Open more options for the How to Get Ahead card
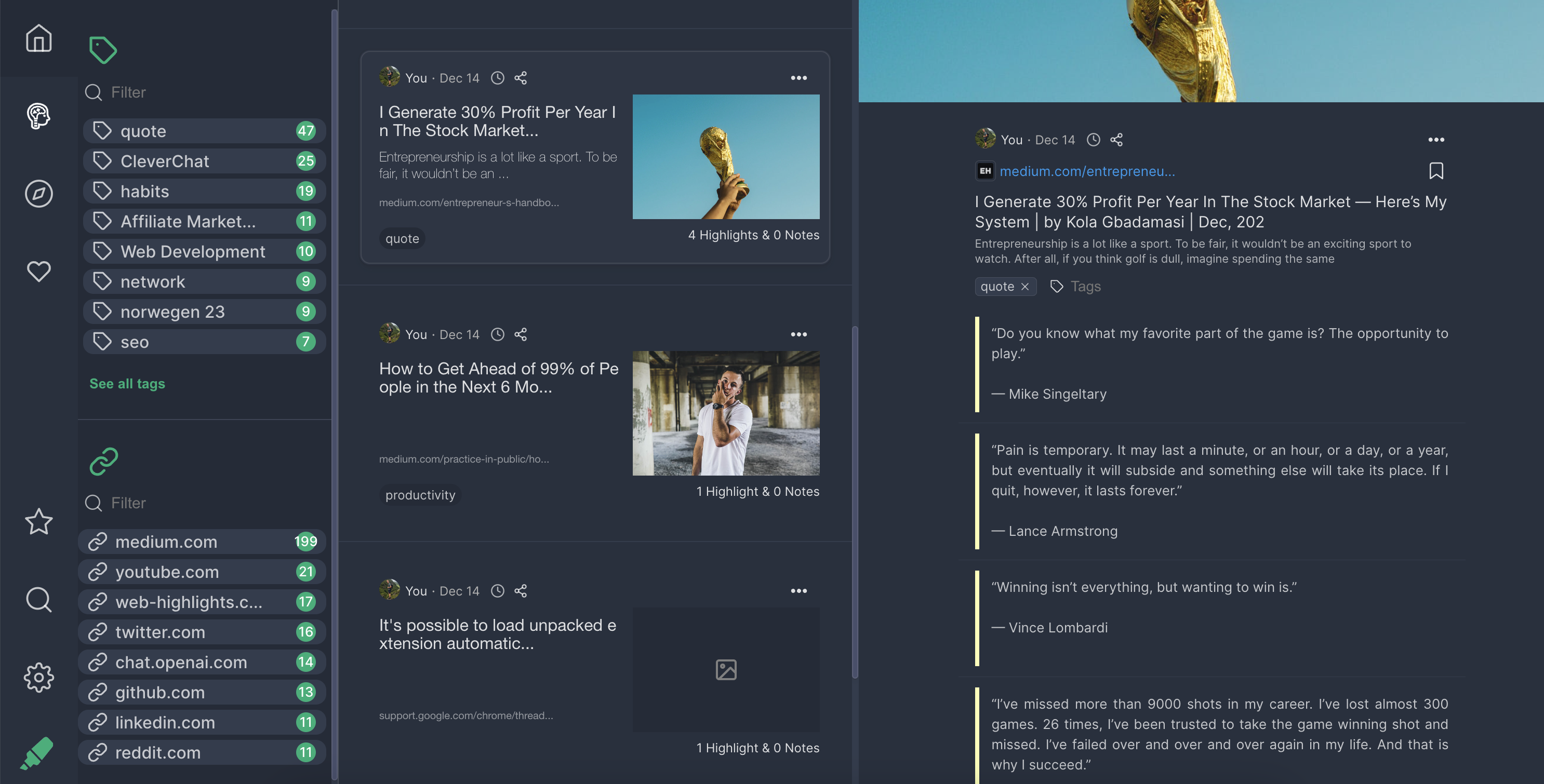Image resolution: width=1544 pixels, height=784 pixels. click(799, 334)
